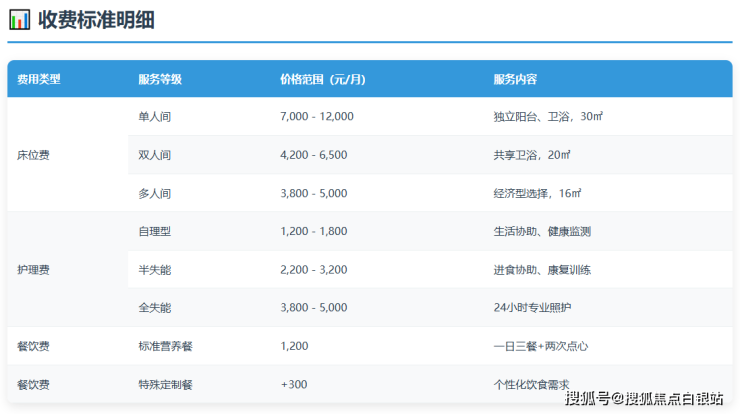
Task: Click the 多人间 service level cell
Action: [x=154, y=193]
